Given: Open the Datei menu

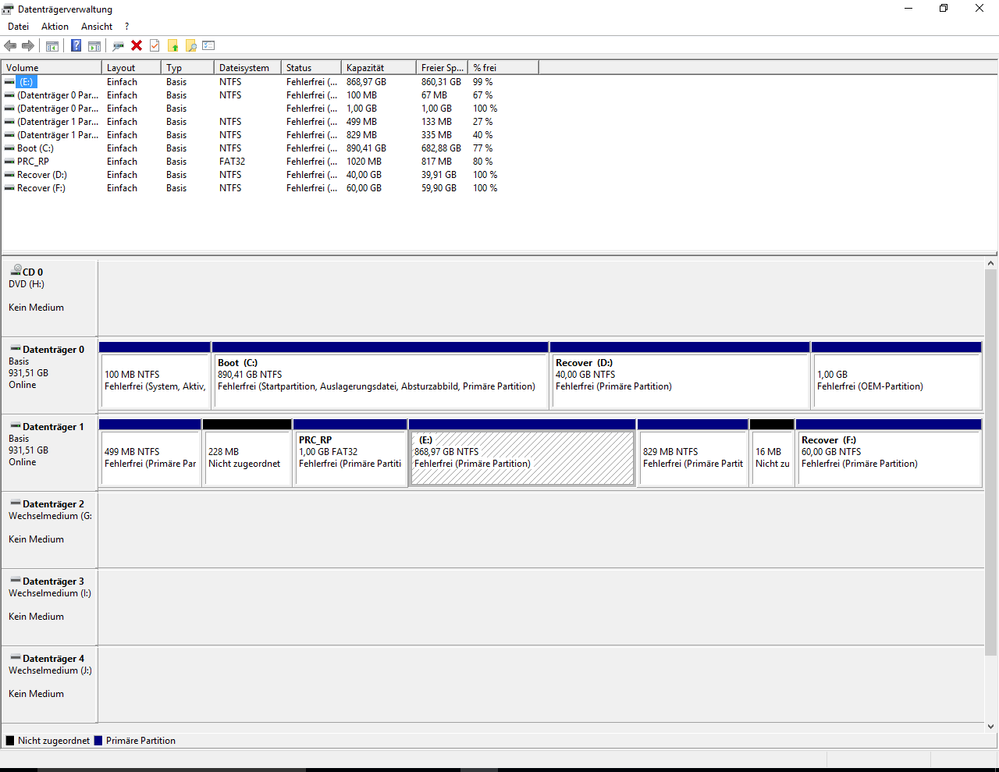Looking at the screenshot, I should click(x=18, y=26).
